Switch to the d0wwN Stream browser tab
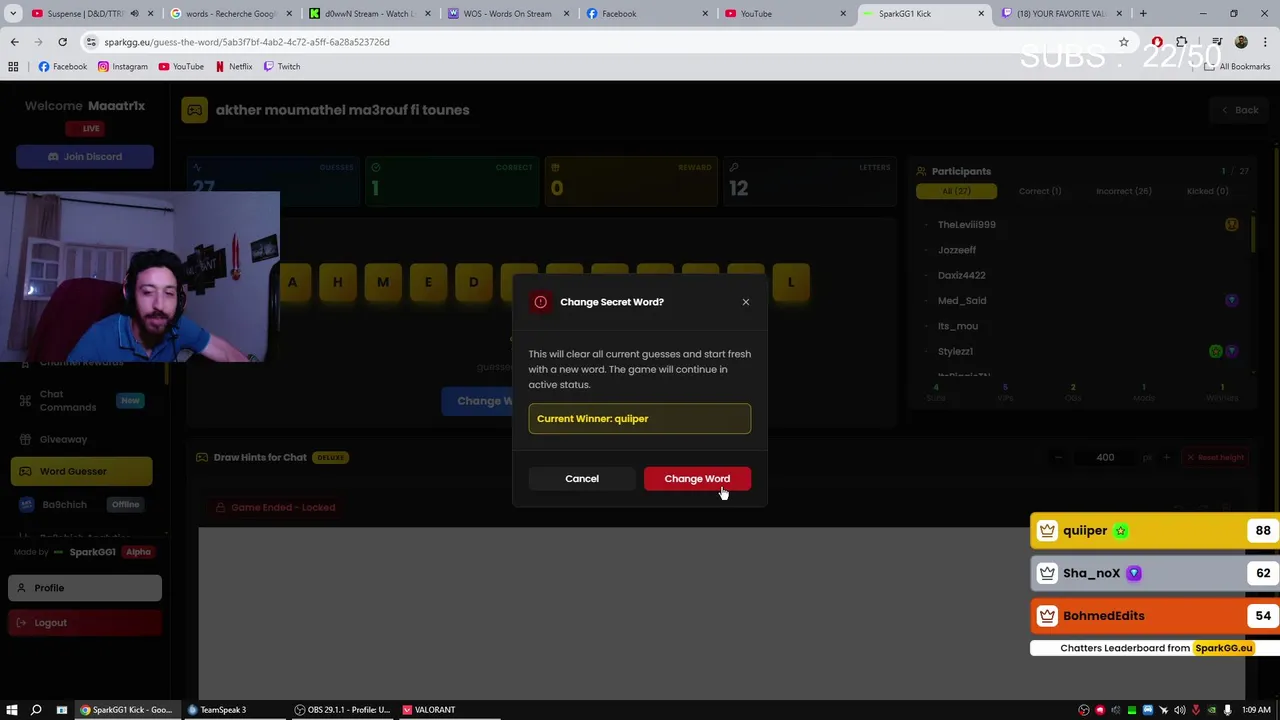The width and height of the screenshot is (1280, 720). (x=371, y=13)
